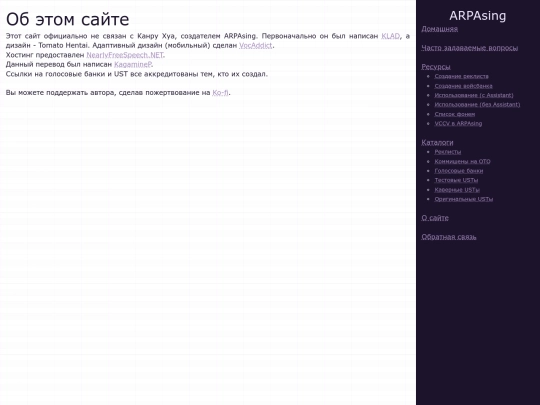This screenshot has width=540, height=405.
Task: Open Использование (без Assistant) link
Action: pos(477,104)
